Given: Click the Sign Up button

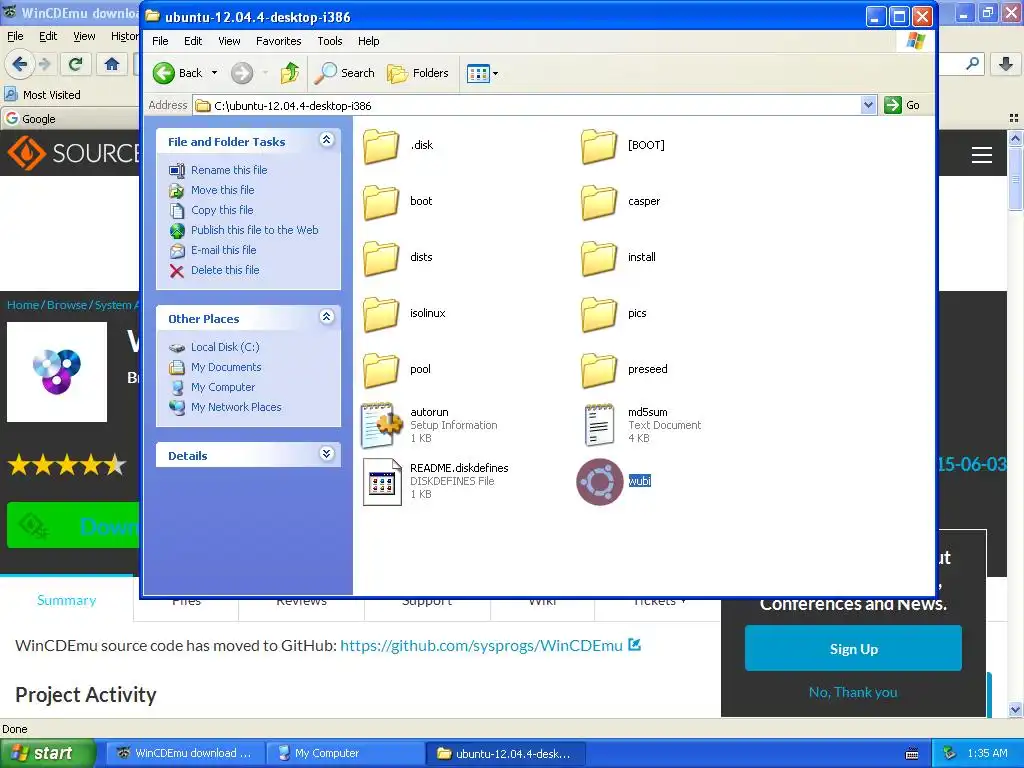Looking at the screenshot, I should click(x=853, y=648).
